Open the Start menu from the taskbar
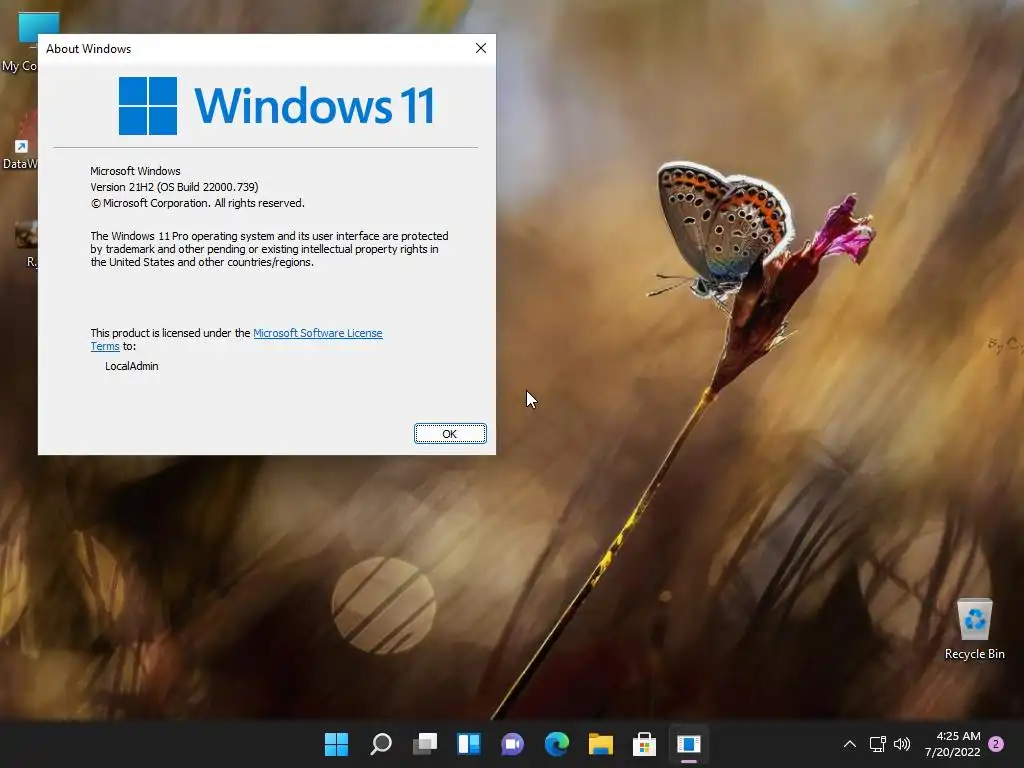 336,744
